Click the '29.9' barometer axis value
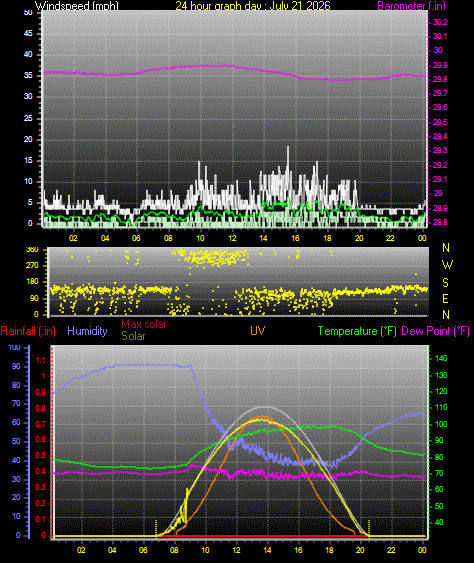 point(440,65)
